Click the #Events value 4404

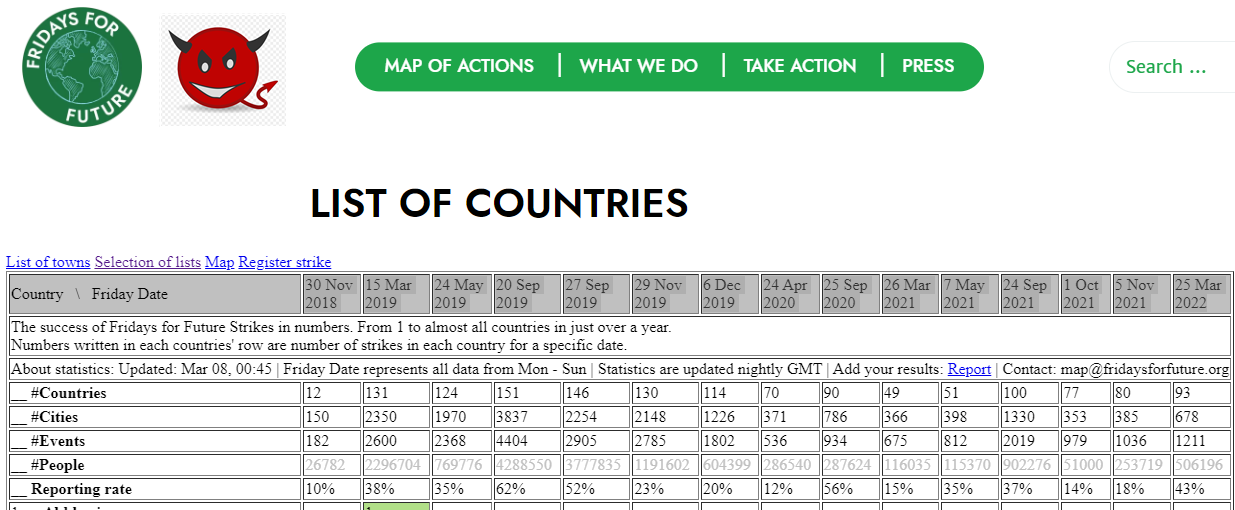pos(527,441)
